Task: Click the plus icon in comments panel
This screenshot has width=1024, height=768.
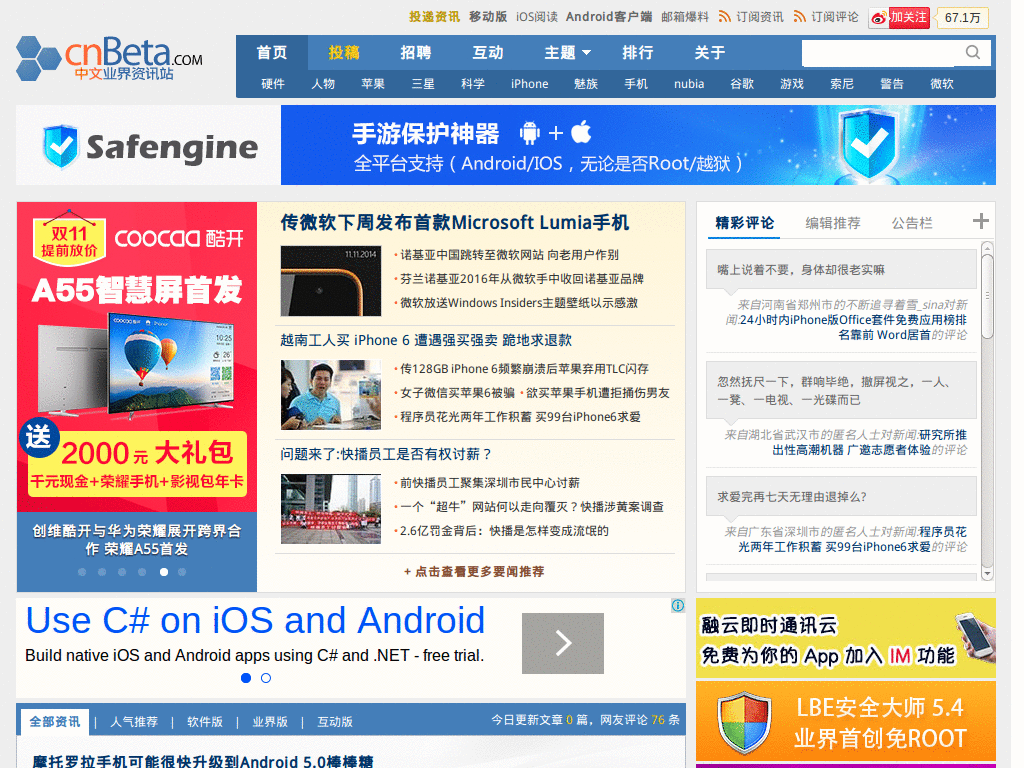Action: pyautogui.click(x=980, y=221)
